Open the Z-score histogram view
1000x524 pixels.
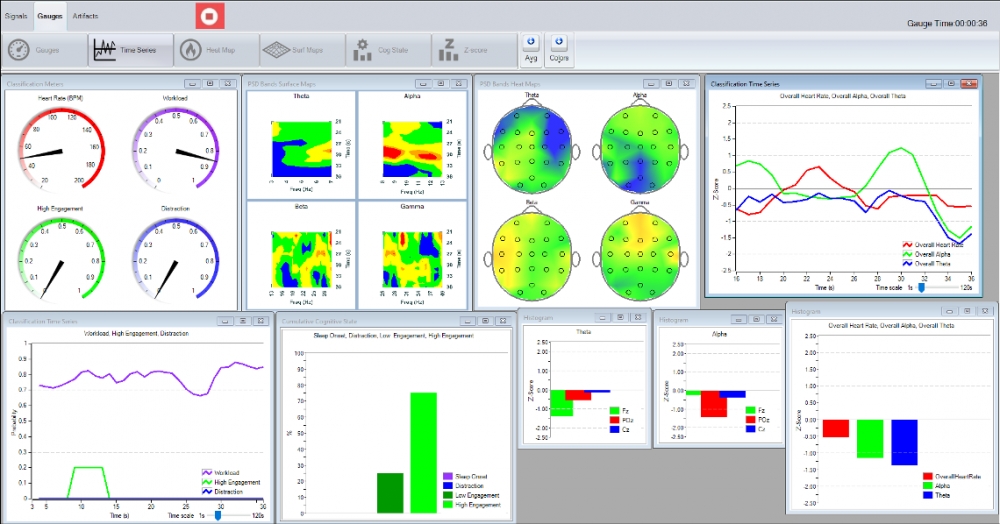(469, 49)
